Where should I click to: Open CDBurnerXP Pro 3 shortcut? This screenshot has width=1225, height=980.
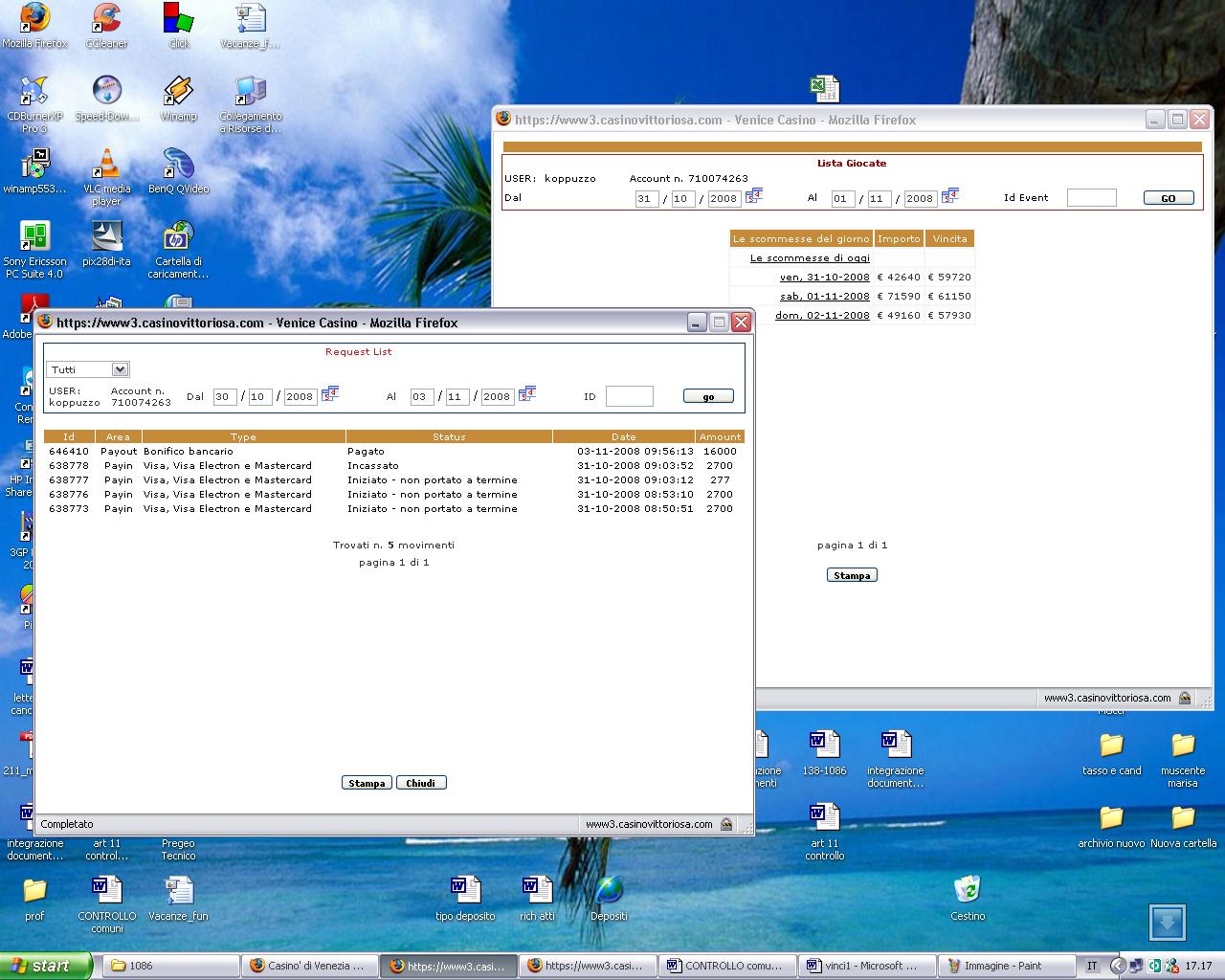[34, 104]
